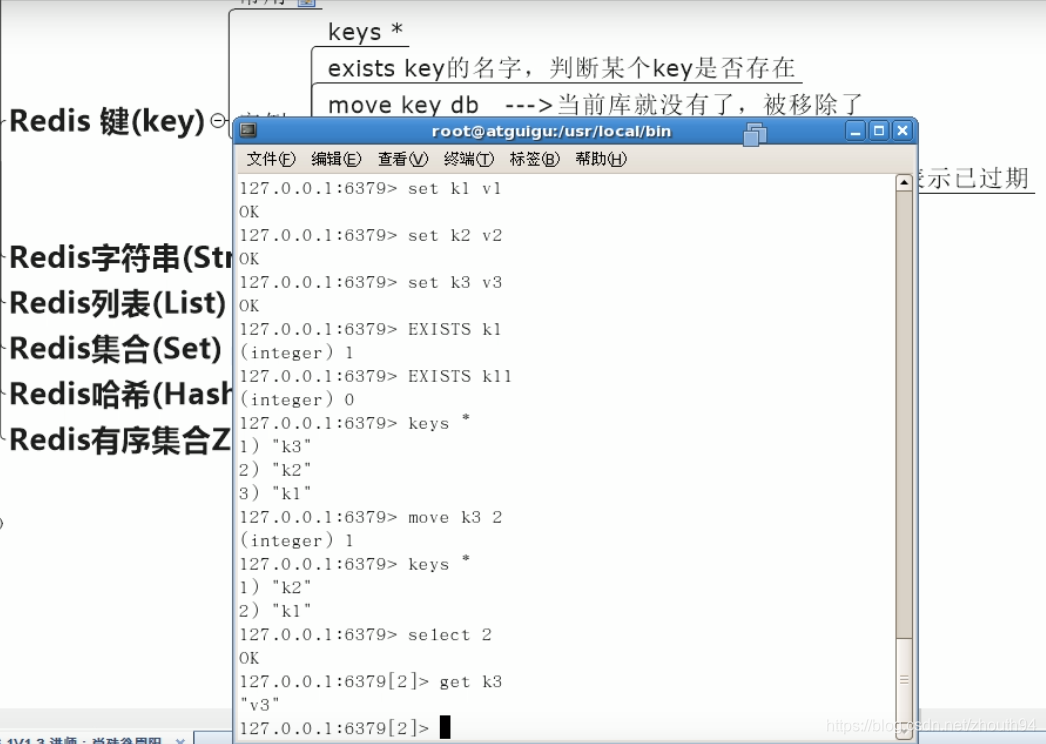This screenshot has width=1046, height=744.
Task: Click the '"v3"' output line
Action: pyautogui.click(x=259, y=705)
